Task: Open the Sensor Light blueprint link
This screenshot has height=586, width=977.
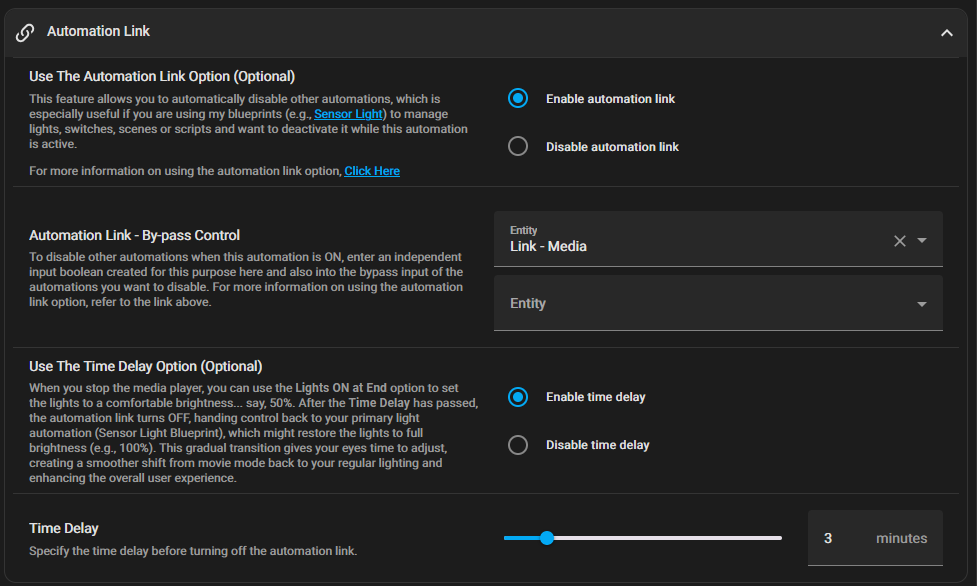Action: 348,114
